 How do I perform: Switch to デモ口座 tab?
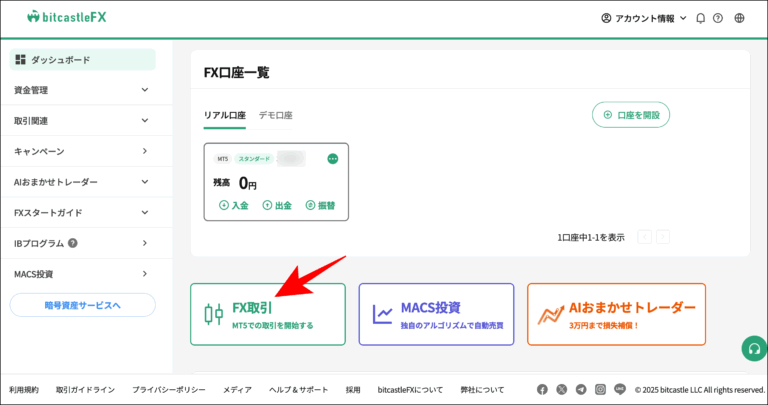276,116
